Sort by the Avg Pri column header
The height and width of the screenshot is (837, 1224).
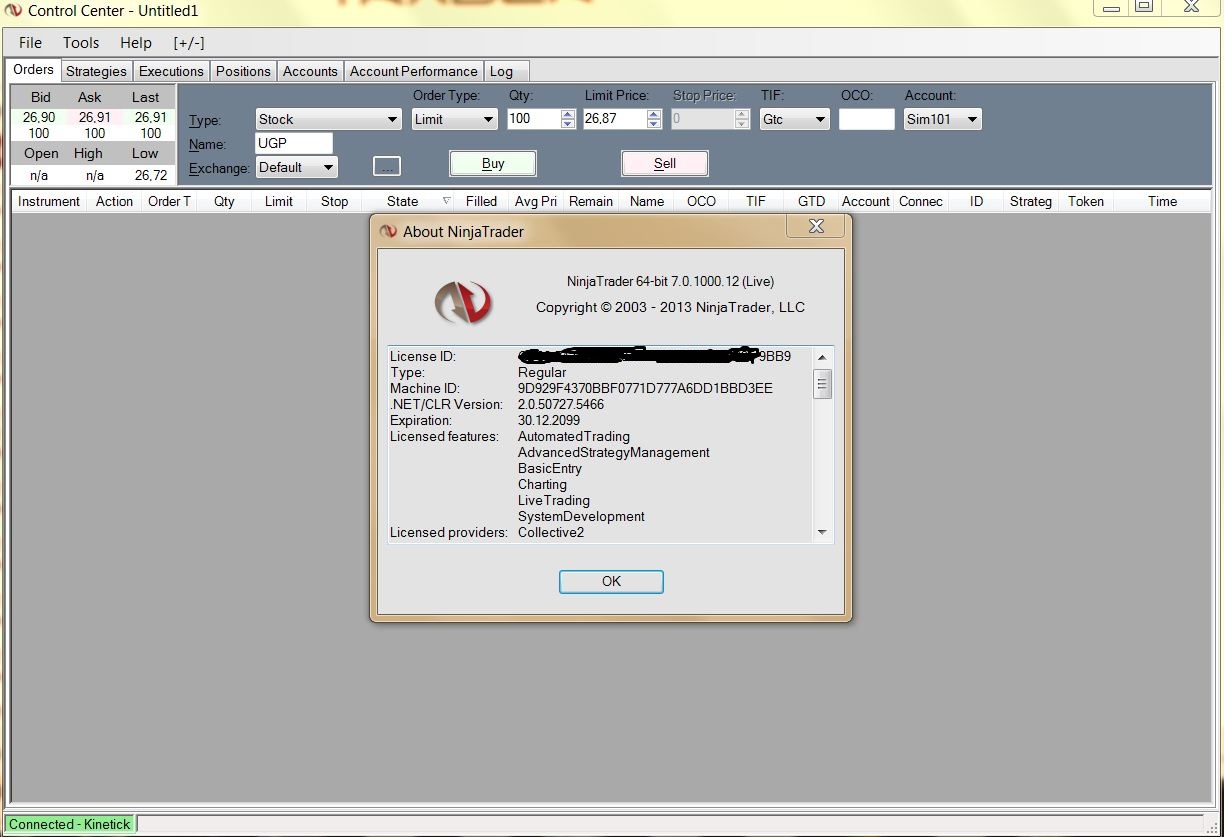pyautogui.click(x=536, y=201)
